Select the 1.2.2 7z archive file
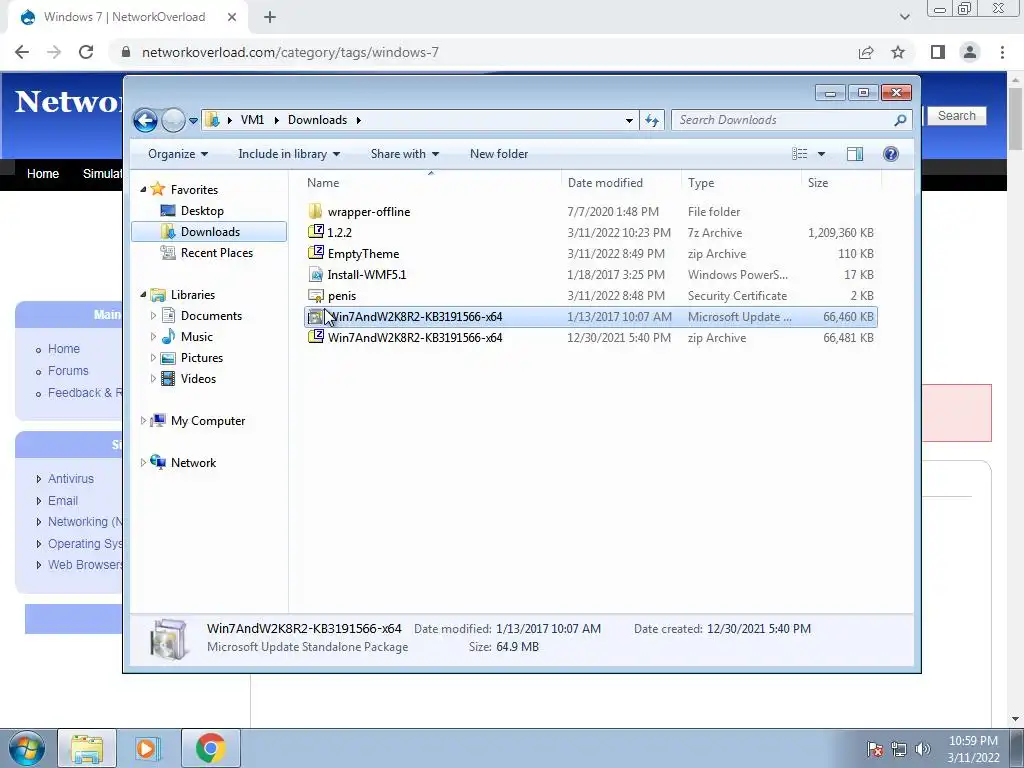1024x768 pixels. (590, 232)
